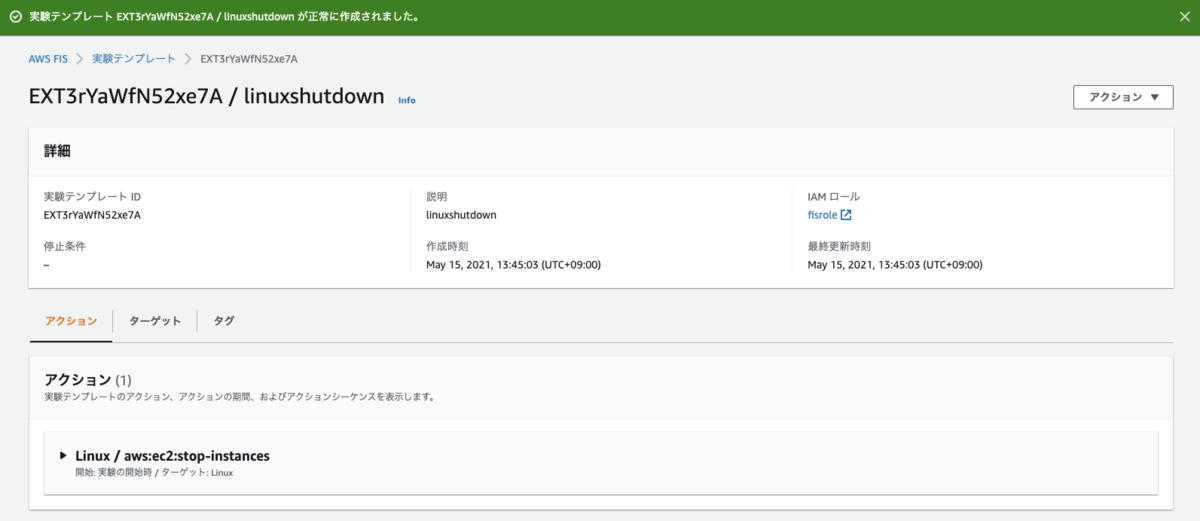Click the 停止条件 label

[x=65, y=246]
